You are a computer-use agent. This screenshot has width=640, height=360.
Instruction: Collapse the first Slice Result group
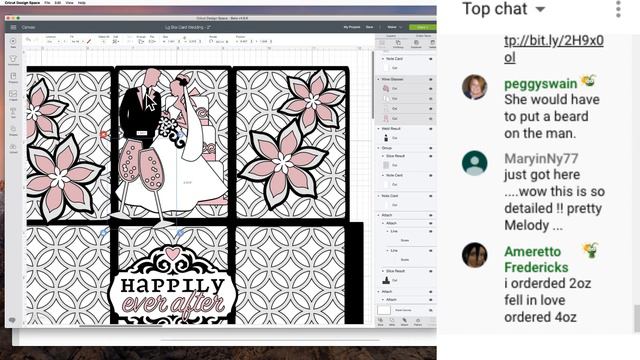pos(383,156)
